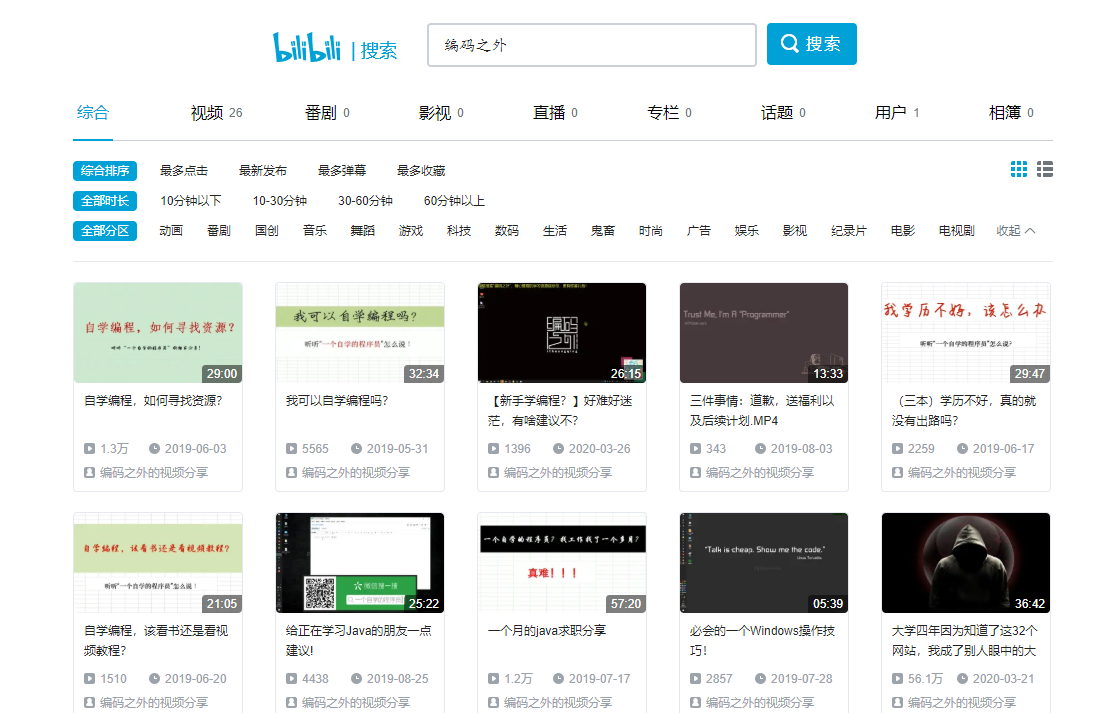The height and width of the screenshot is (713, 1101).
Task: Enable the 科技 category filter
Action: (458, 229)
